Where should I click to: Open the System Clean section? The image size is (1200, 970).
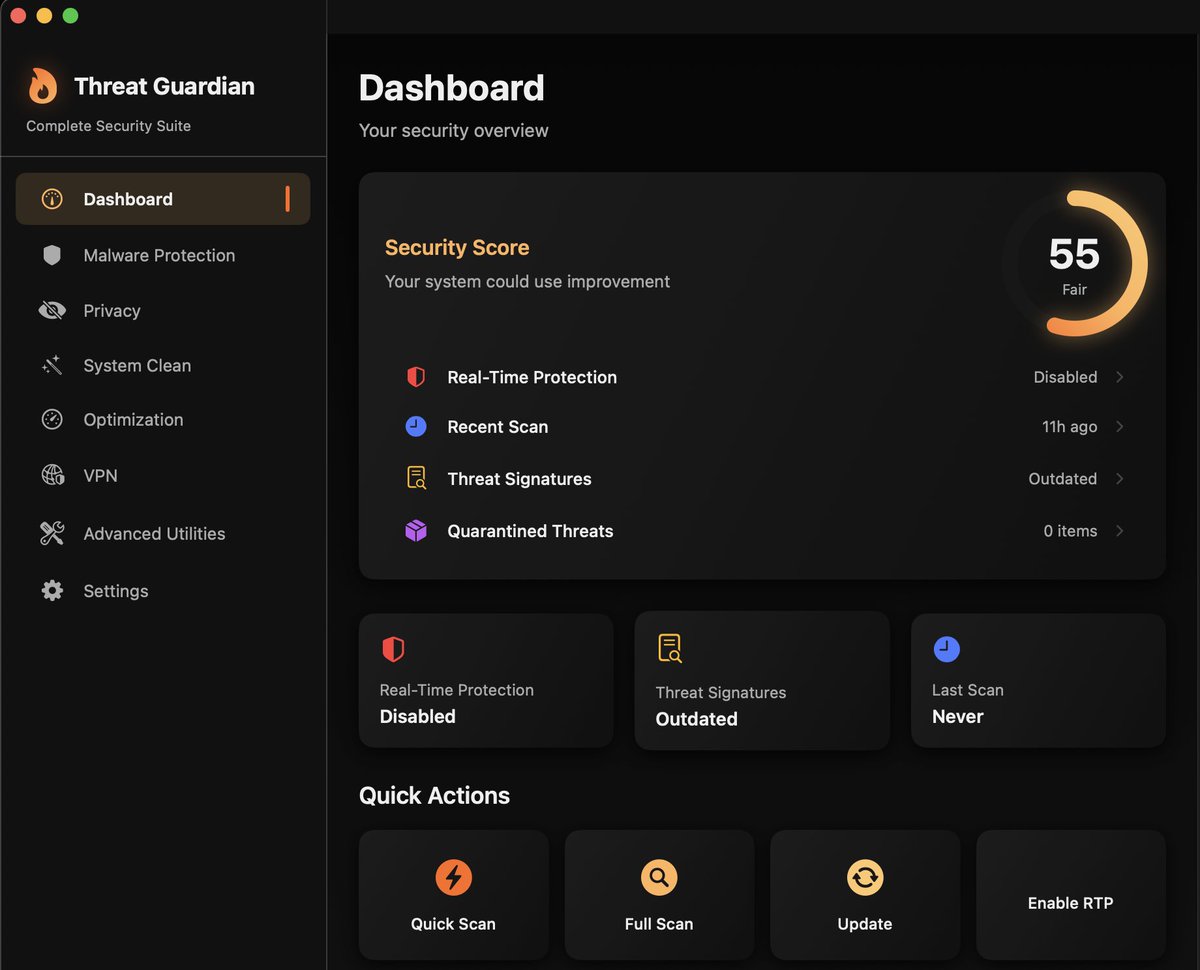coord(163,365)
